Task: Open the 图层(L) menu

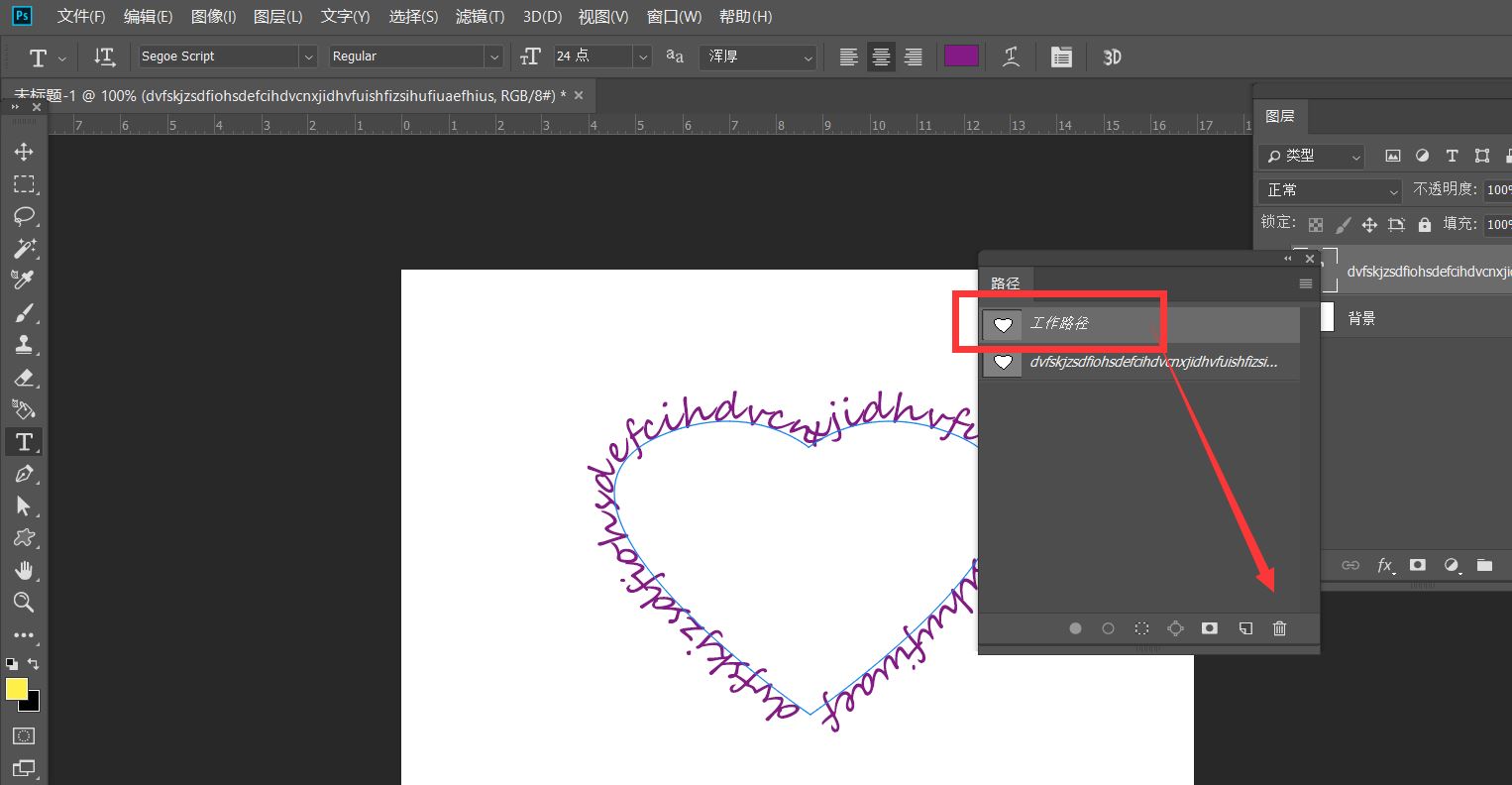Action: pyautogui.click(x=277, y=17)
